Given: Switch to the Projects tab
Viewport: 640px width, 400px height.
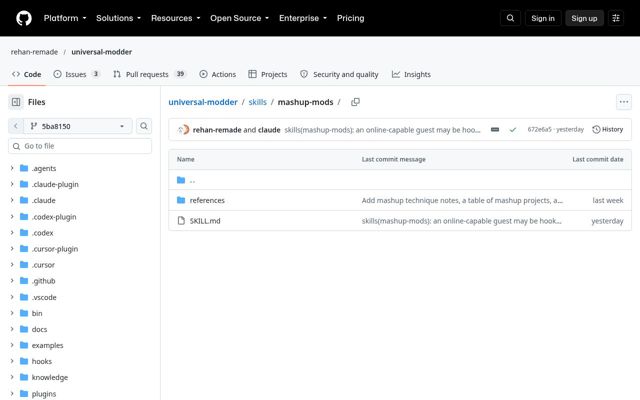Looking at the screenshot, I should click(268, 74).
